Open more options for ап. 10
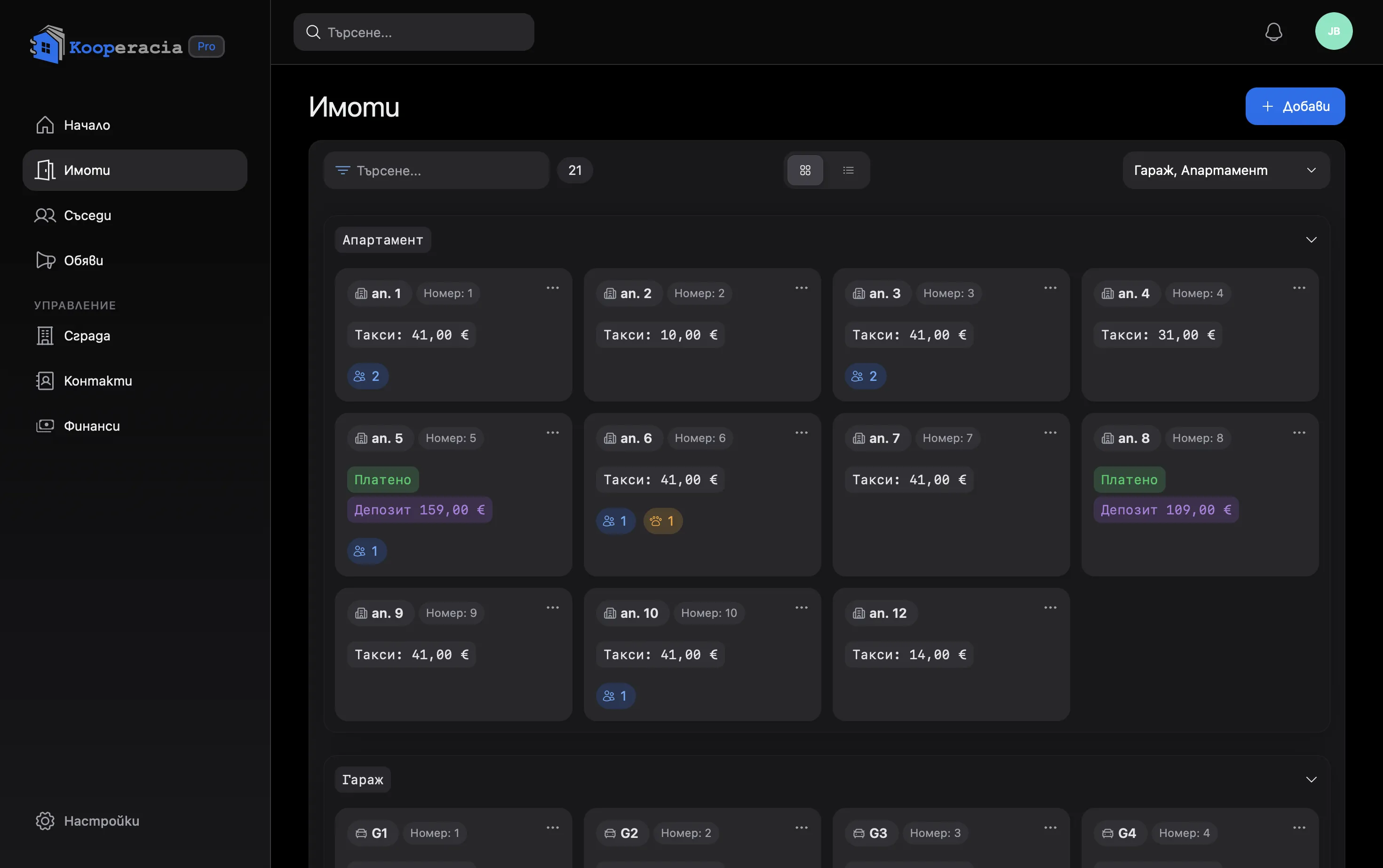The width and height of the screenshot is (1383, 868). coord(801,608)
